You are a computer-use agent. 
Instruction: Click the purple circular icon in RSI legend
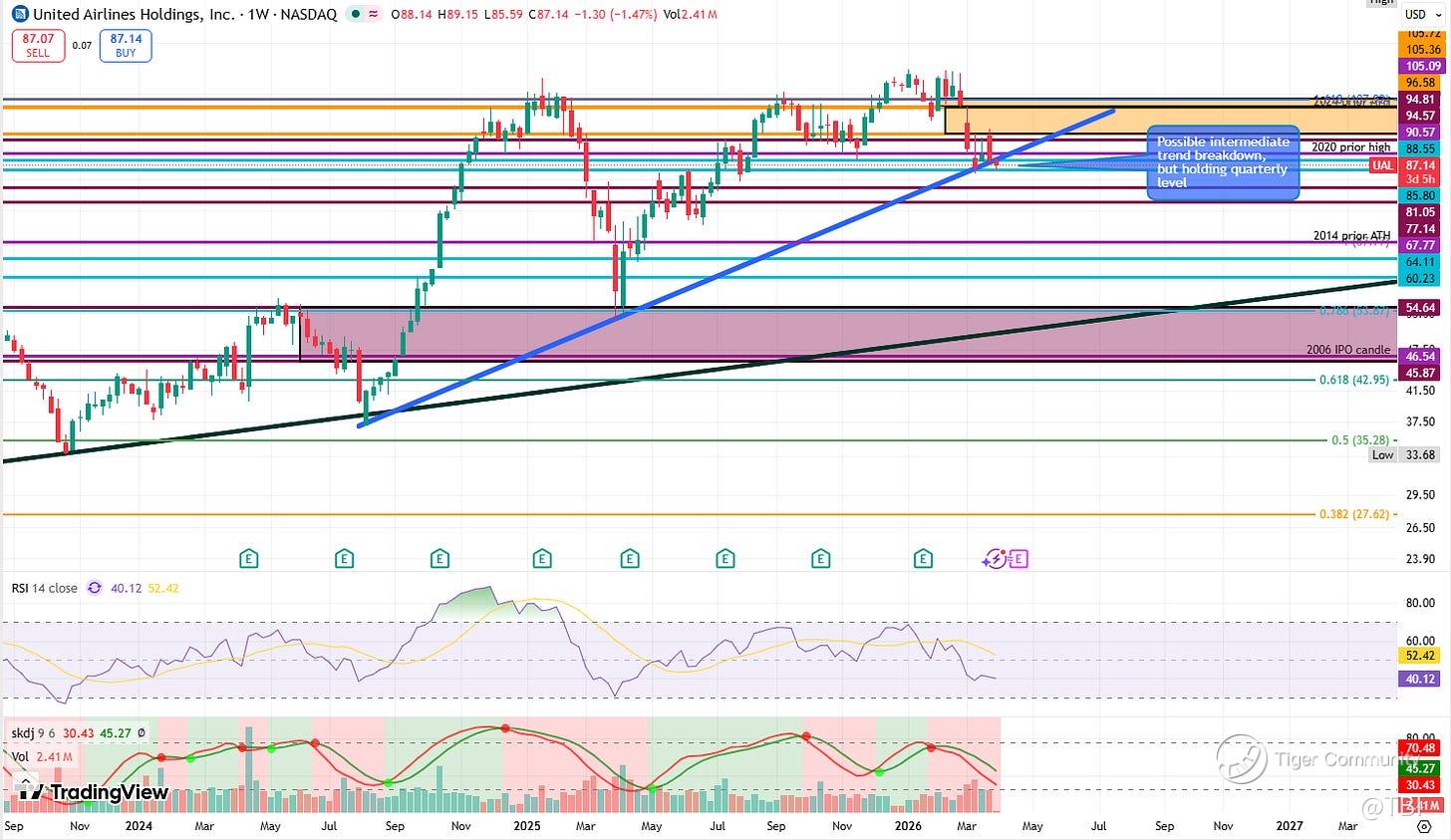tap(95, 588)
